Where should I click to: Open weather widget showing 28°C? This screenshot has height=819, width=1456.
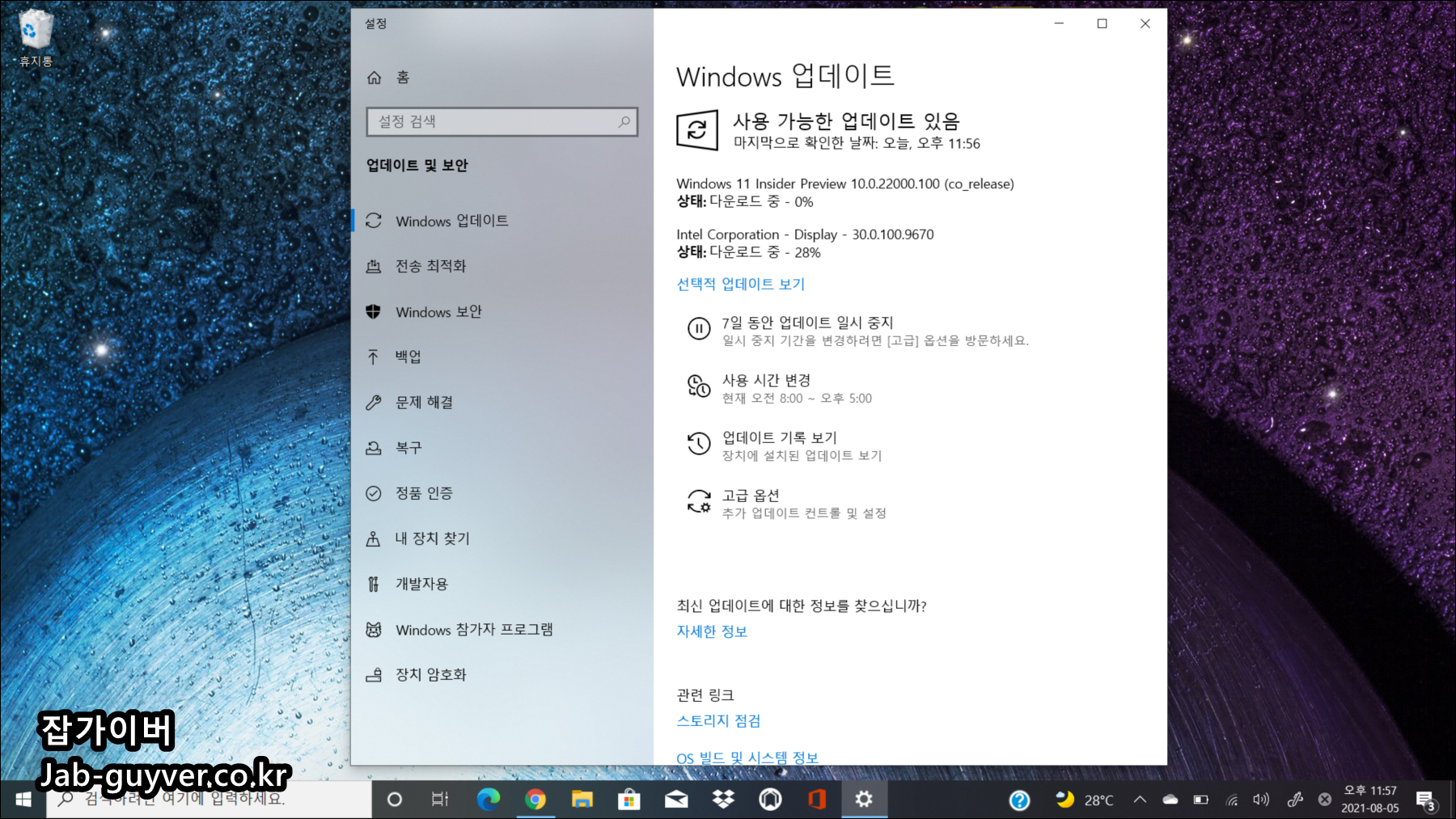pyautogui.click(x=1085, y=800)
